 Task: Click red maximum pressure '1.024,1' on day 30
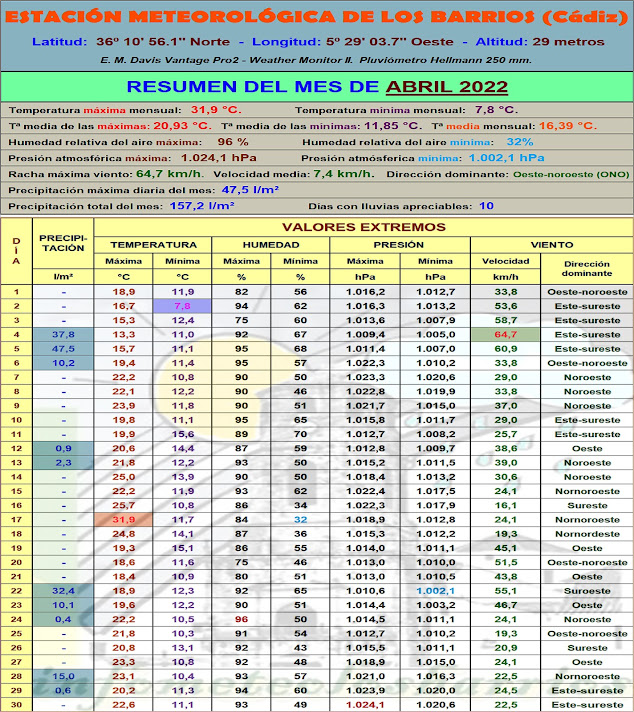(365, 705)
